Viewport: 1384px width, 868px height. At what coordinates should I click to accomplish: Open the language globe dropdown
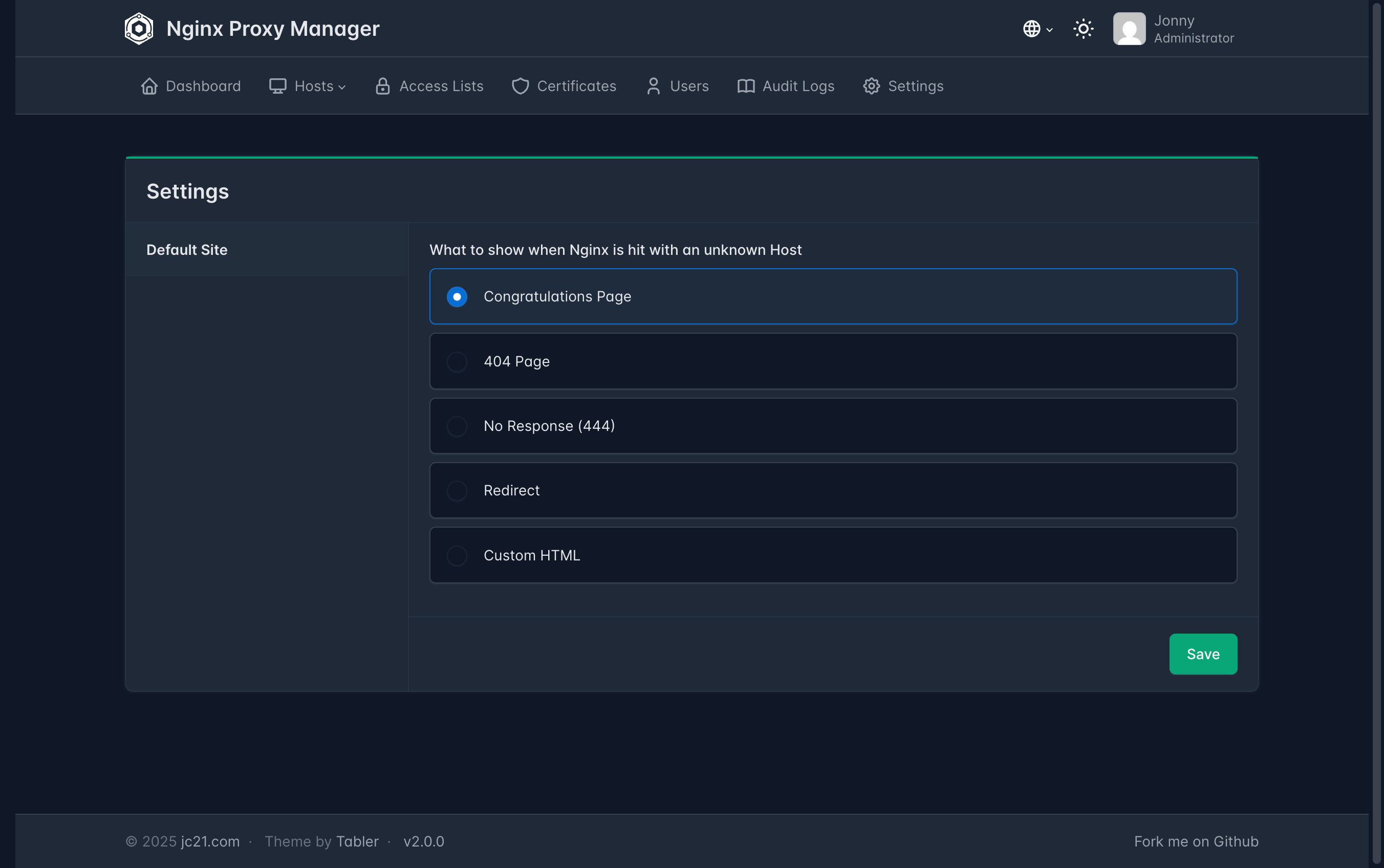pyautogui.click(x=1037, y=29)
